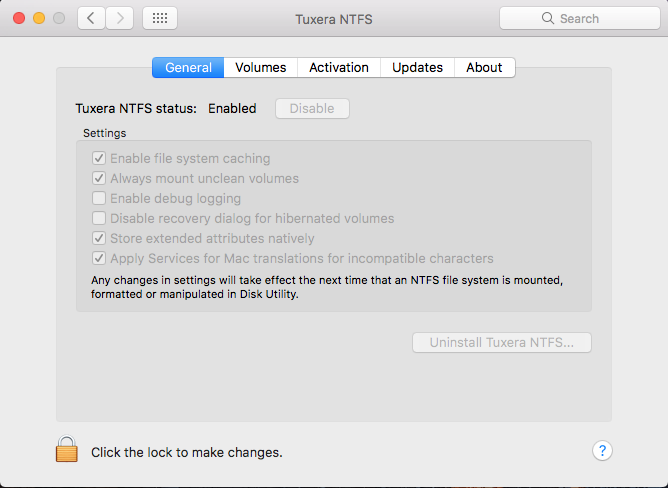Screen dimensions: 668x488
Task: Go forward with the right arrow
Action: click(120, 18)
